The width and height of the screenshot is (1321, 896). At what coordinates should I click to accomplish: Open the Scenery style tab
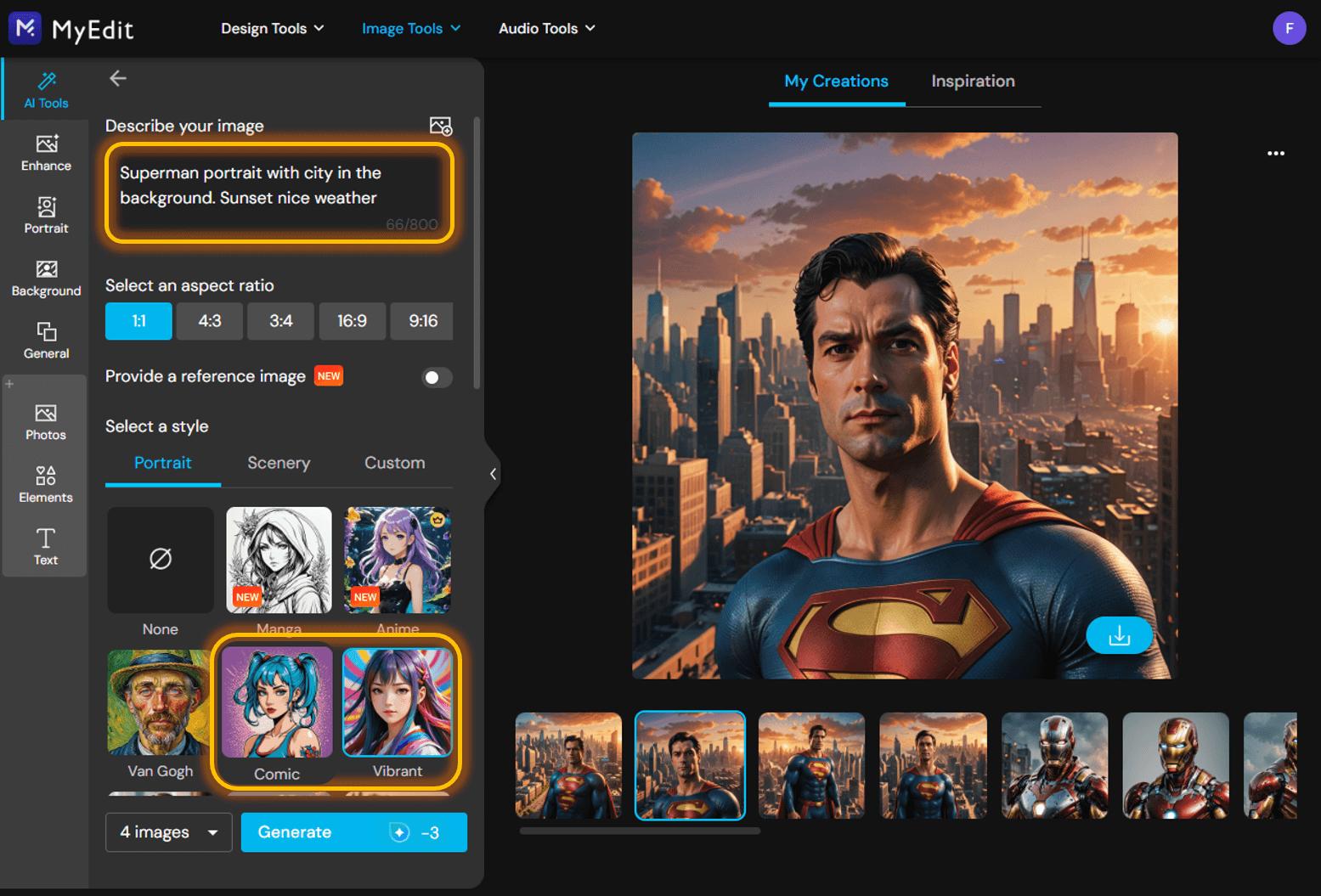coord(278,463)
